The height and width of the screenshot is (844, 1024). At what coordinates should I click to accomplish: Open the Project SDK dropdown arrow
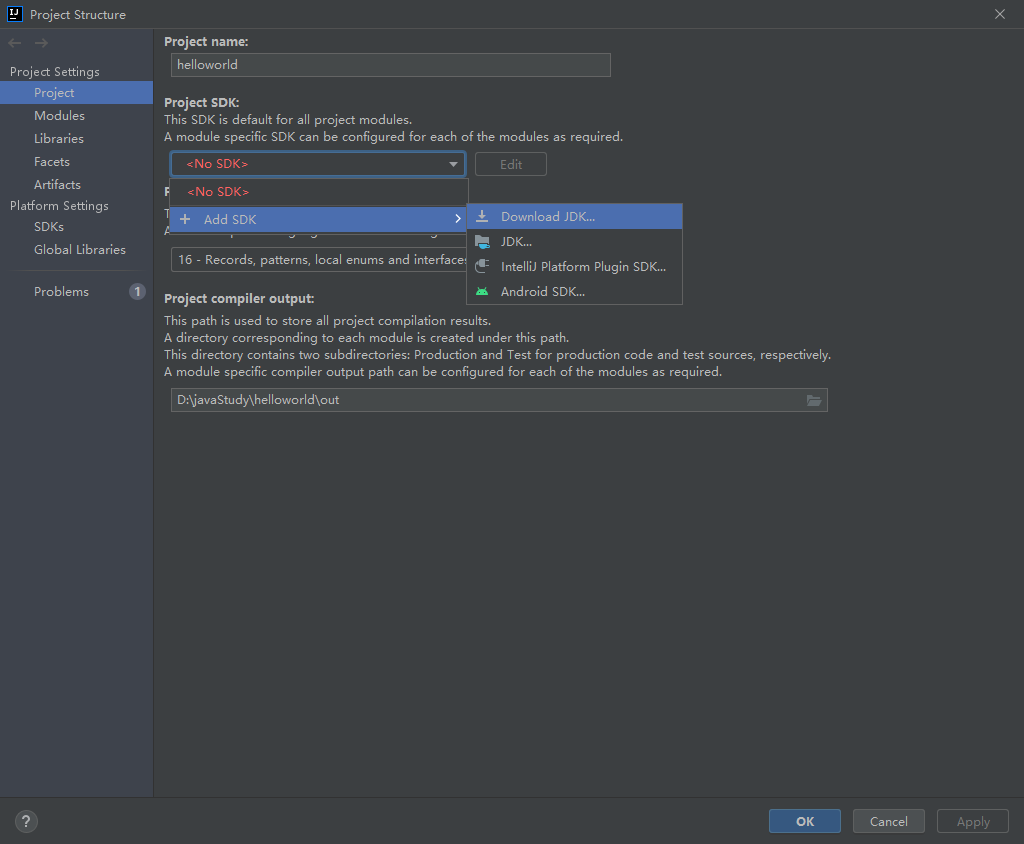tap(453, 164)
